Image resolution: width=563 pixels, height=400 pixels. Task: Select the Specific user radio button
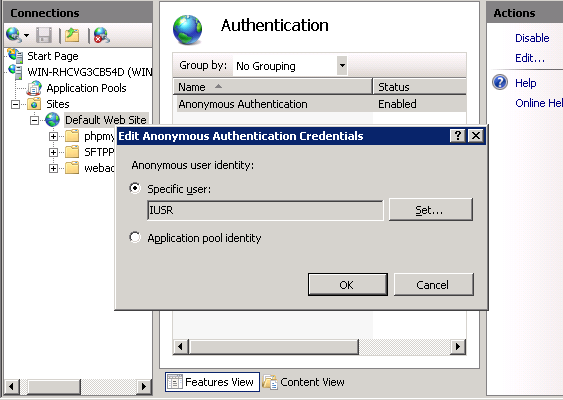point(135,188)
